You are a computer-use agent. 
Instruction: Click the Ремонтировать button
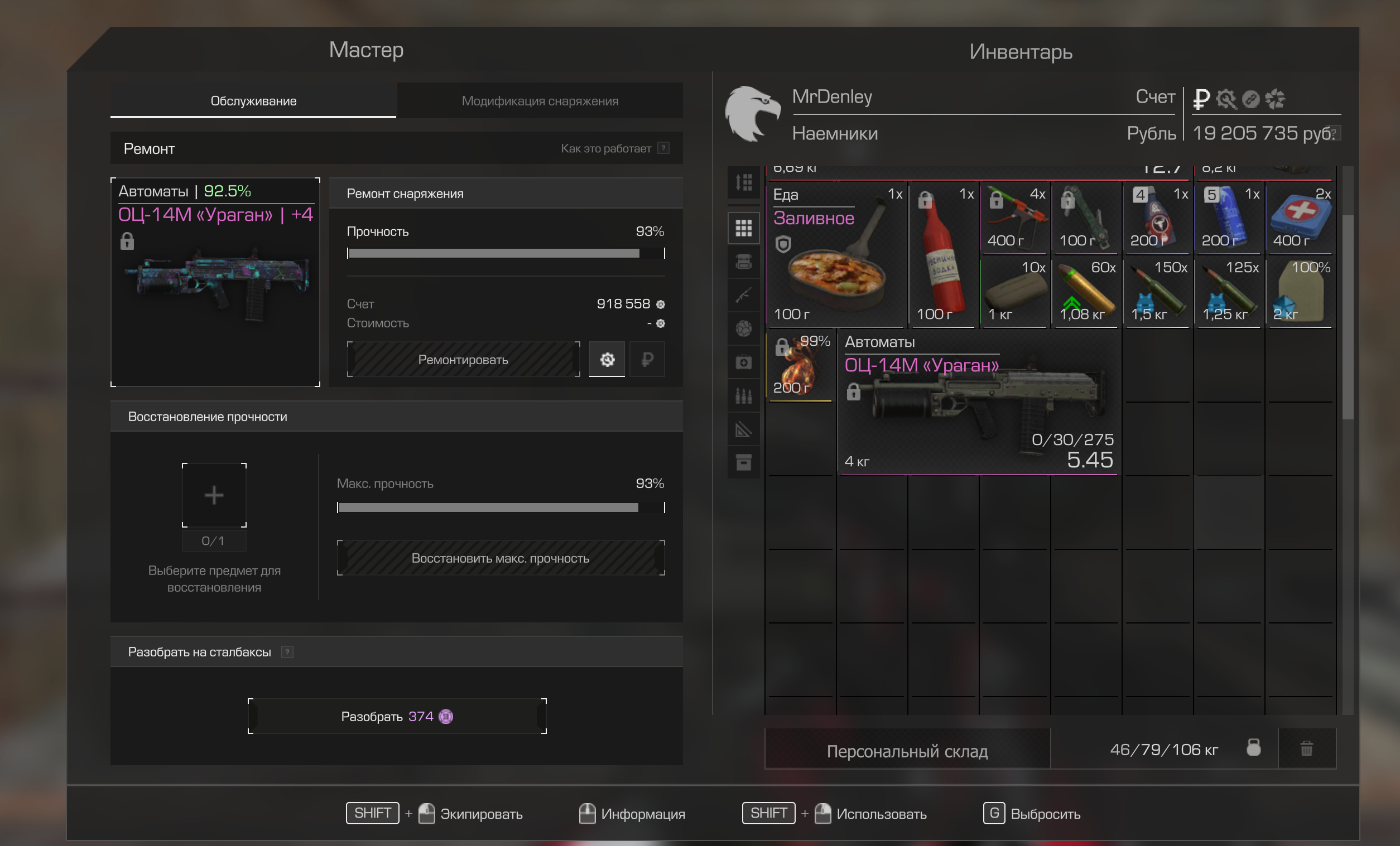click(x=463, y=359)
